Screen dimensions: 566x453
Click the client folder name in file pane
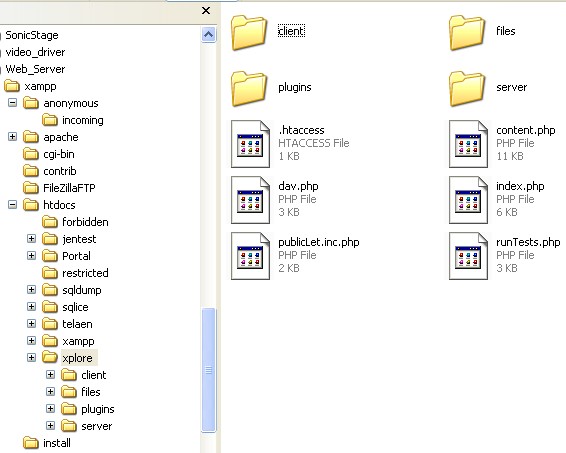coord(291,31)
